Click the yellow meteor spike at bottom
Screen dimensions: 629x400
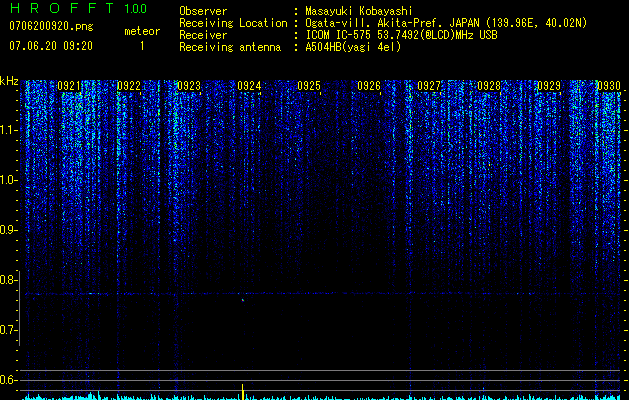pos(242,392)
